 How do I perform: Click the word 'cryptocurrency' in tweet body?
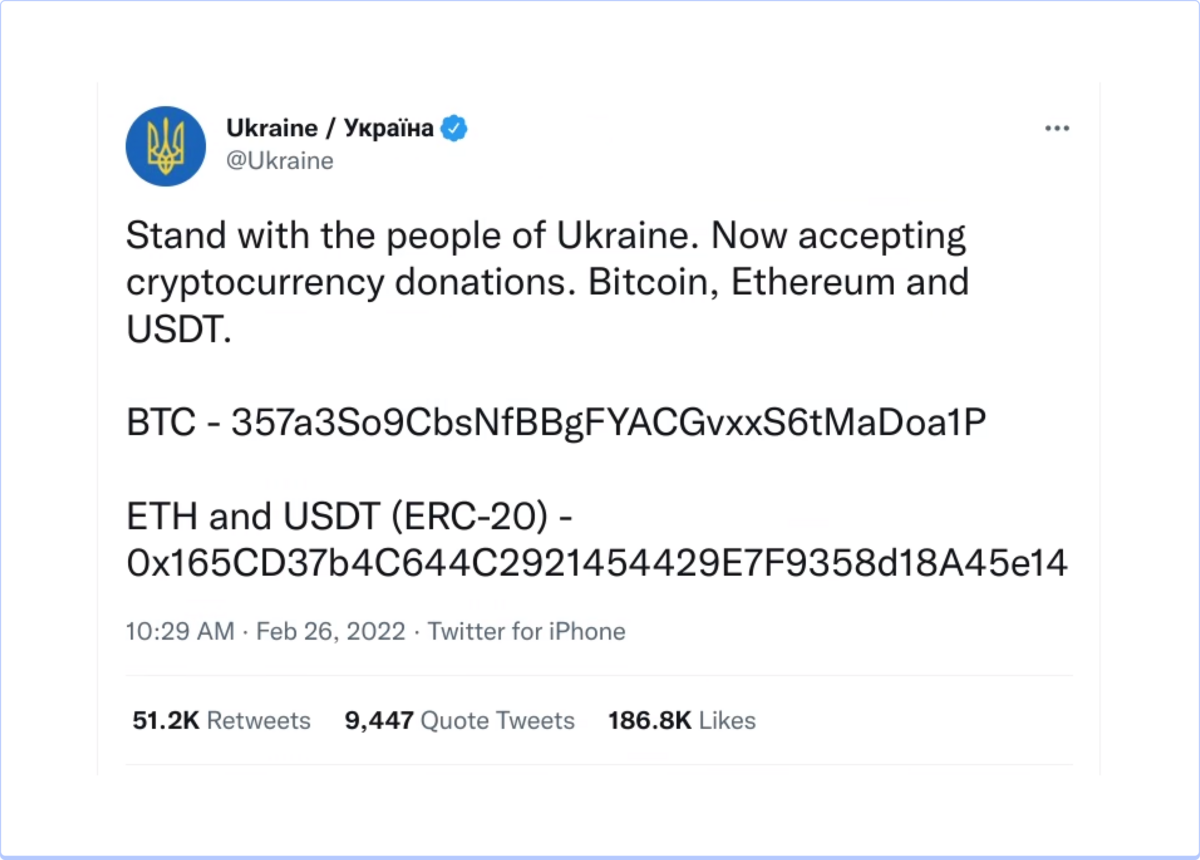pyautogui.click(x=254, y=284)
